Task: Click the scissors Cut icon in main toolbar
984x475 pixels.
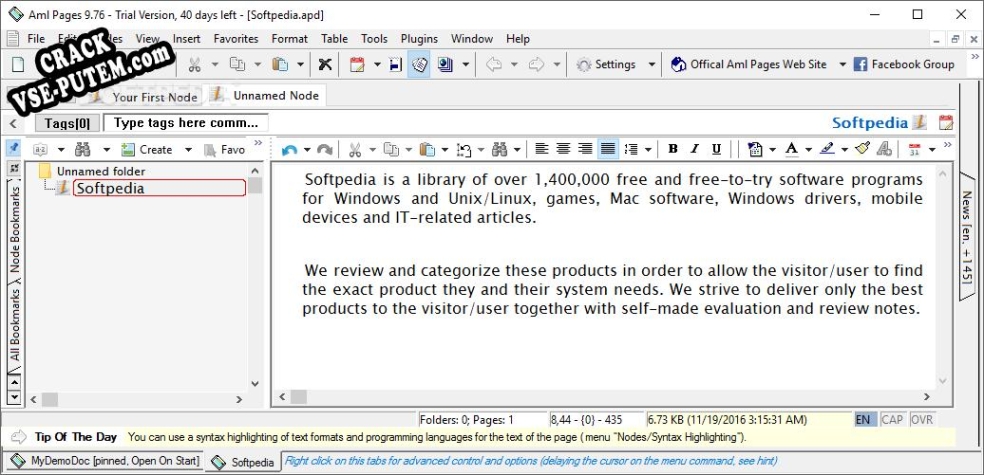Action: pos(195,65)
